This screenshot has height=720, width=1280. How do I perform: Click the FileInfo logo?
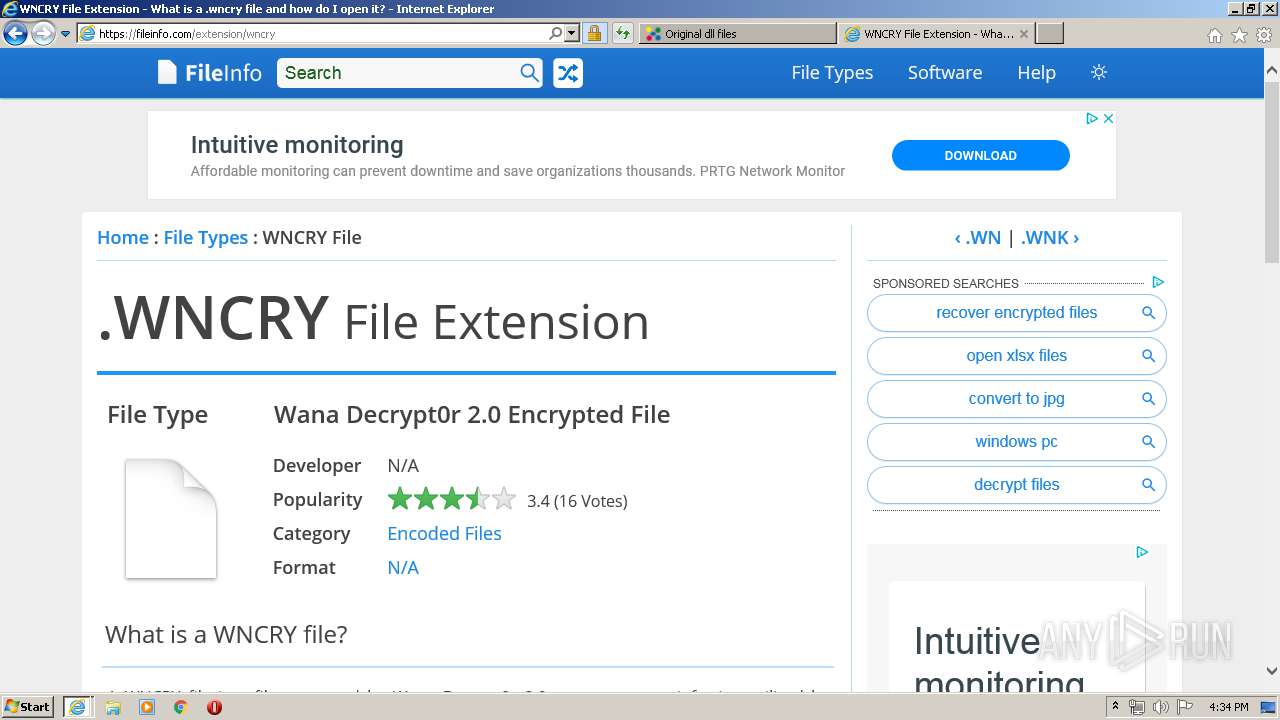(x=209, y=73)
